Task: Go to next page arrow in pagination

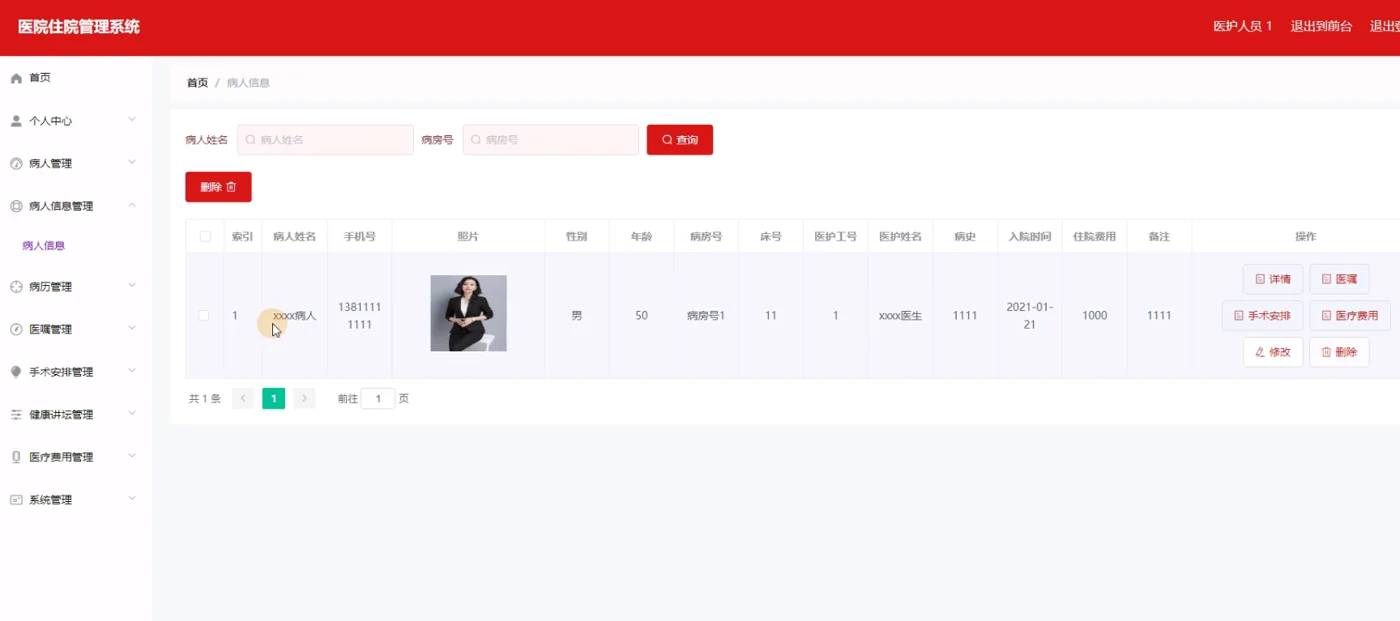Action: (x=304, y=399)
